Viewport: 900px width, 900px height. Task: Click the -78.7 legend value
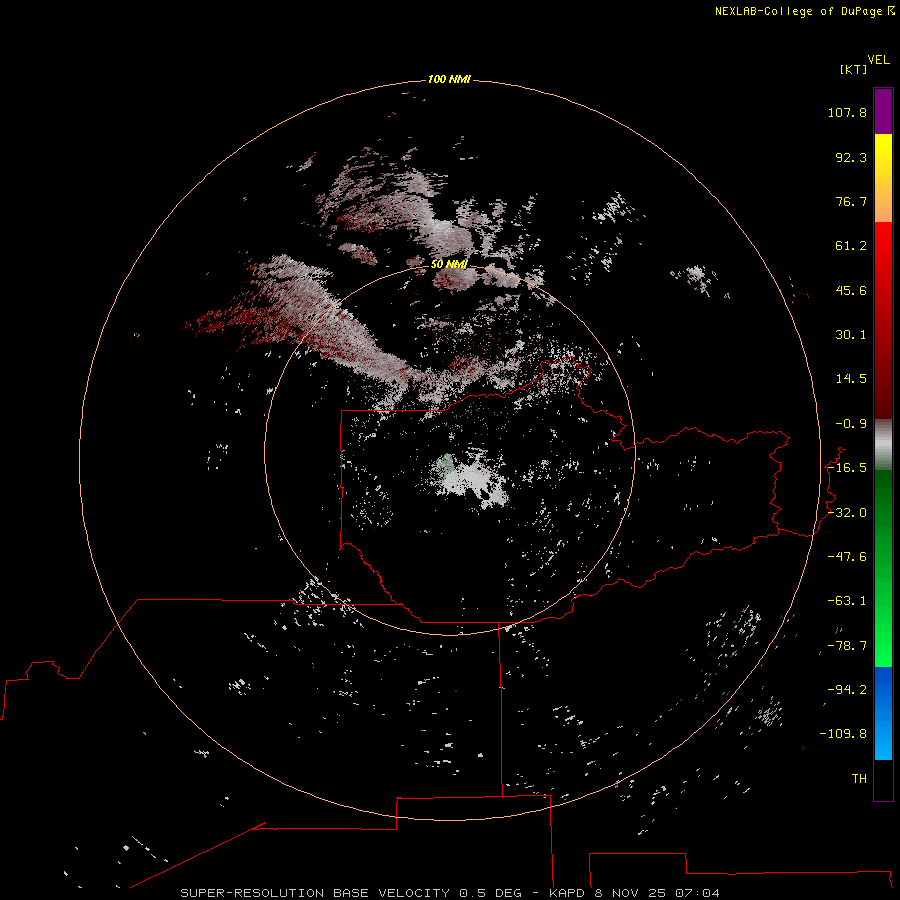847,646
